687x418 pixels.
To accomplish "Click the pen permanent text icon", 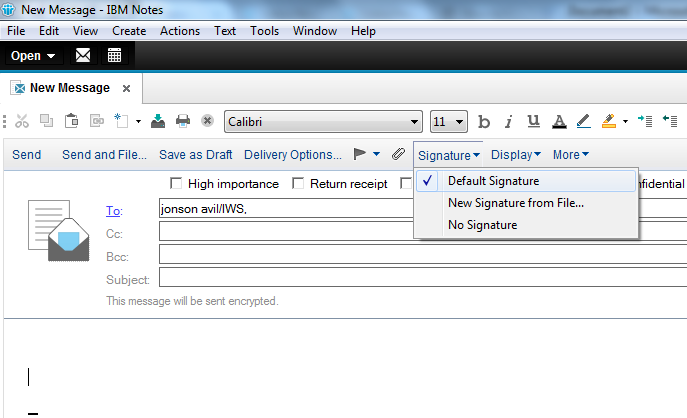I will [x=583, y=121].
